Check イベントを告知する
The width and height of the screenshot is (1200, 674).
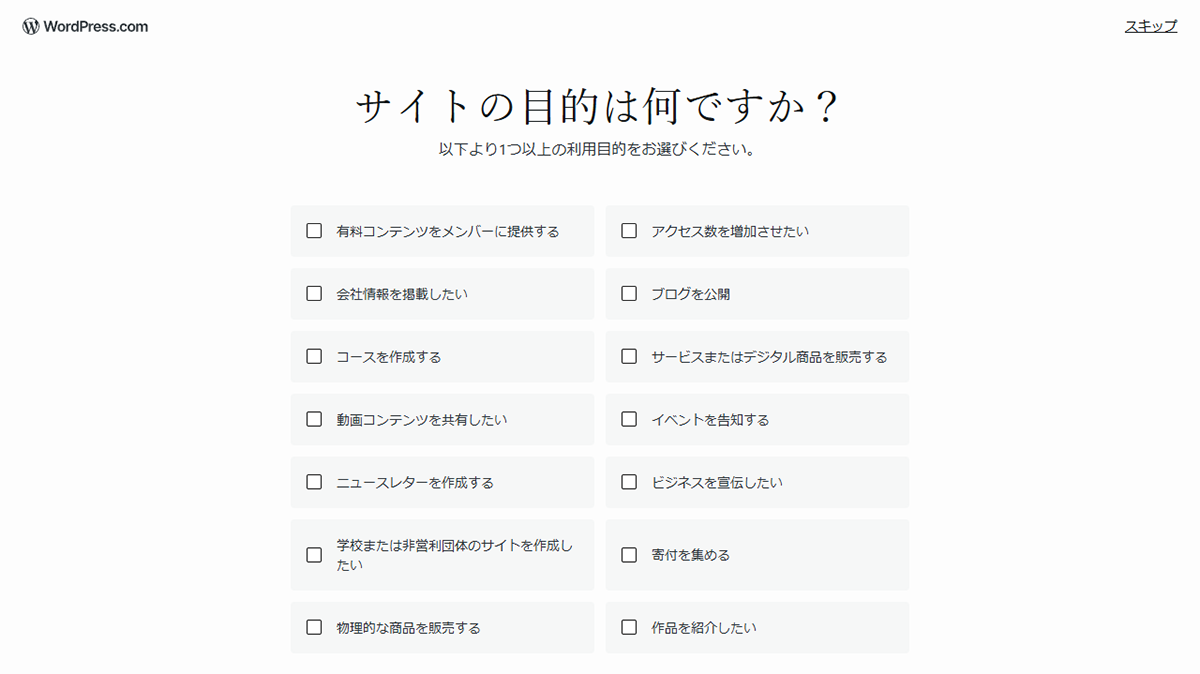(629, 419)
